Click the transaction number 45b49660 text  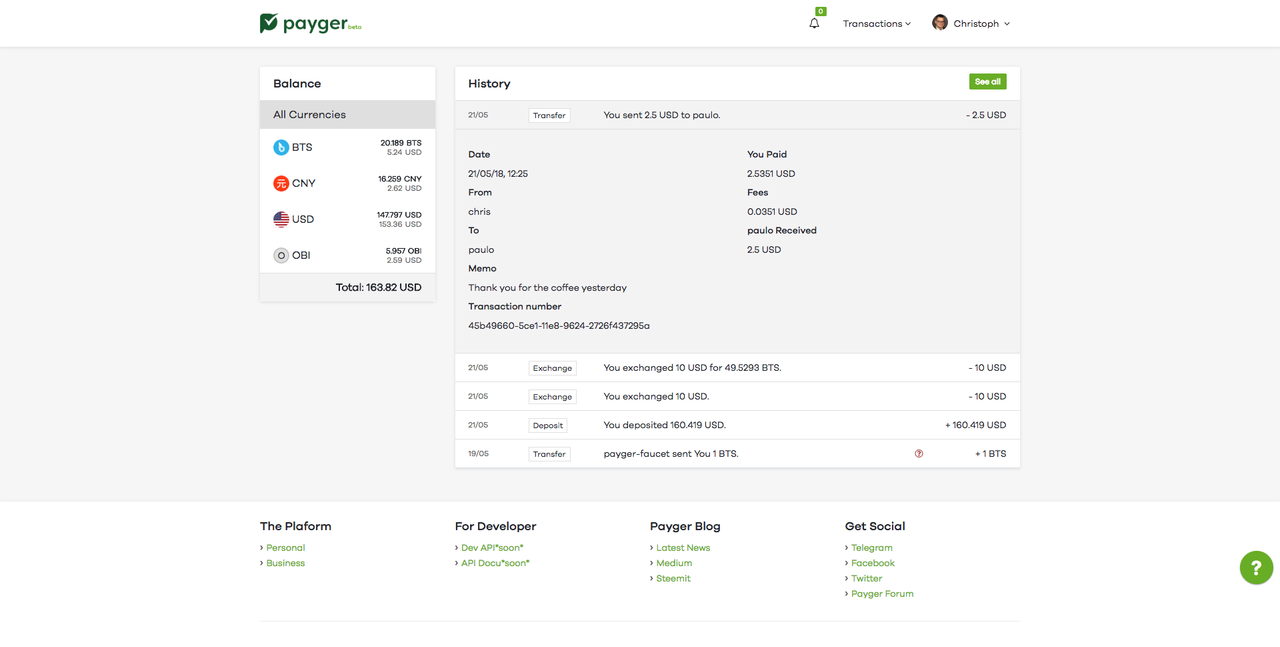click(x=559, y=326)
